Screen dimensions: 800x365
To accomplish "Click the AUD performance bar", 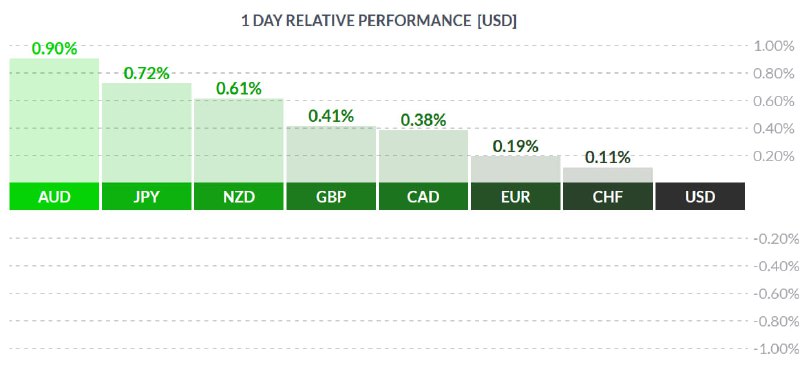I will tap(54, 120).
